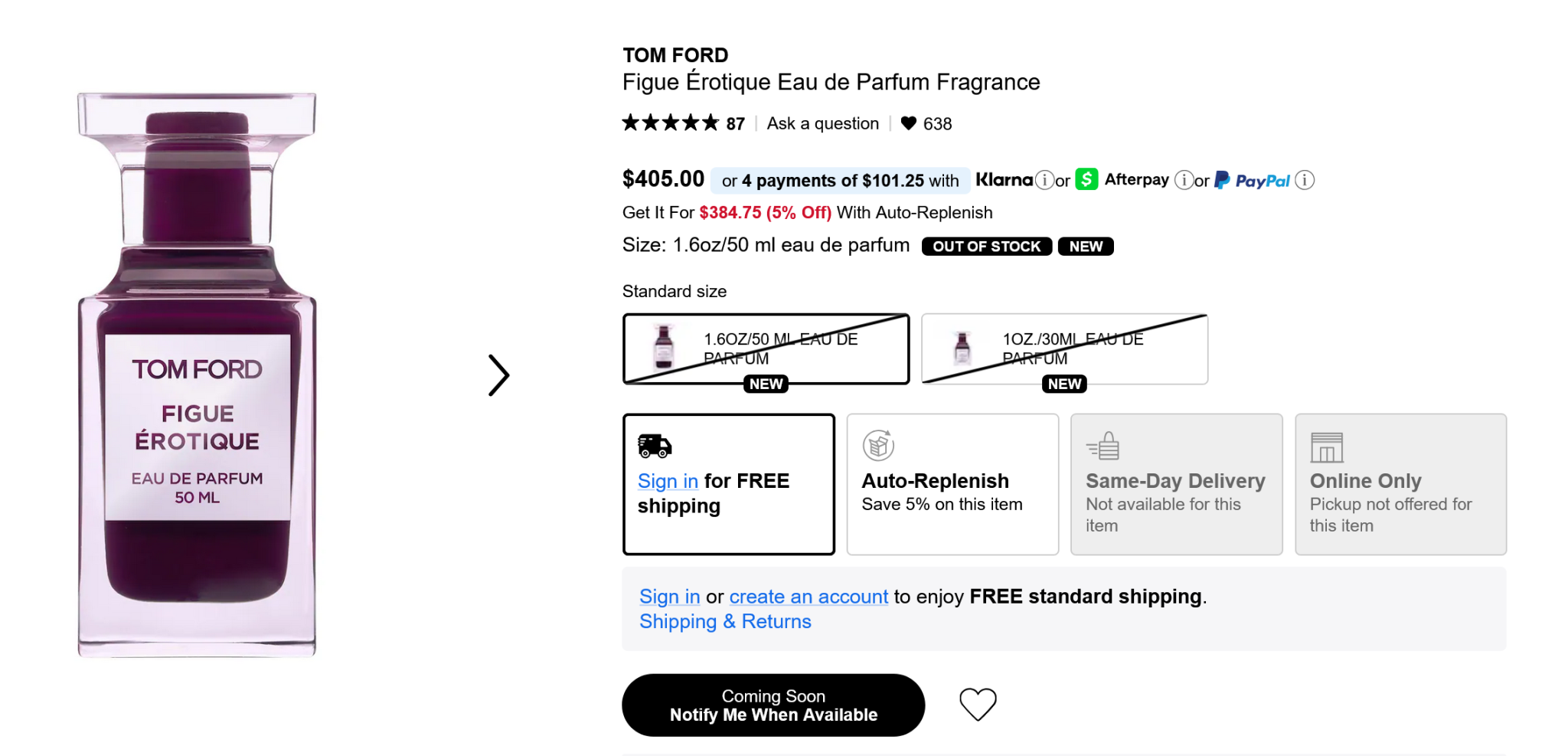1568x756 pixels.
Task: Click the PayPal info icon
Action: click(1305, 180)
